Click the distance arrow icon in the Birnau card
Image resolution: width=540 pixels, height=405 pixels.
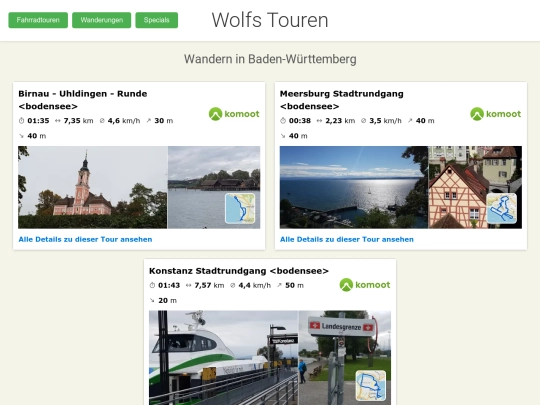pyautogui.click(x=58, y=121)
